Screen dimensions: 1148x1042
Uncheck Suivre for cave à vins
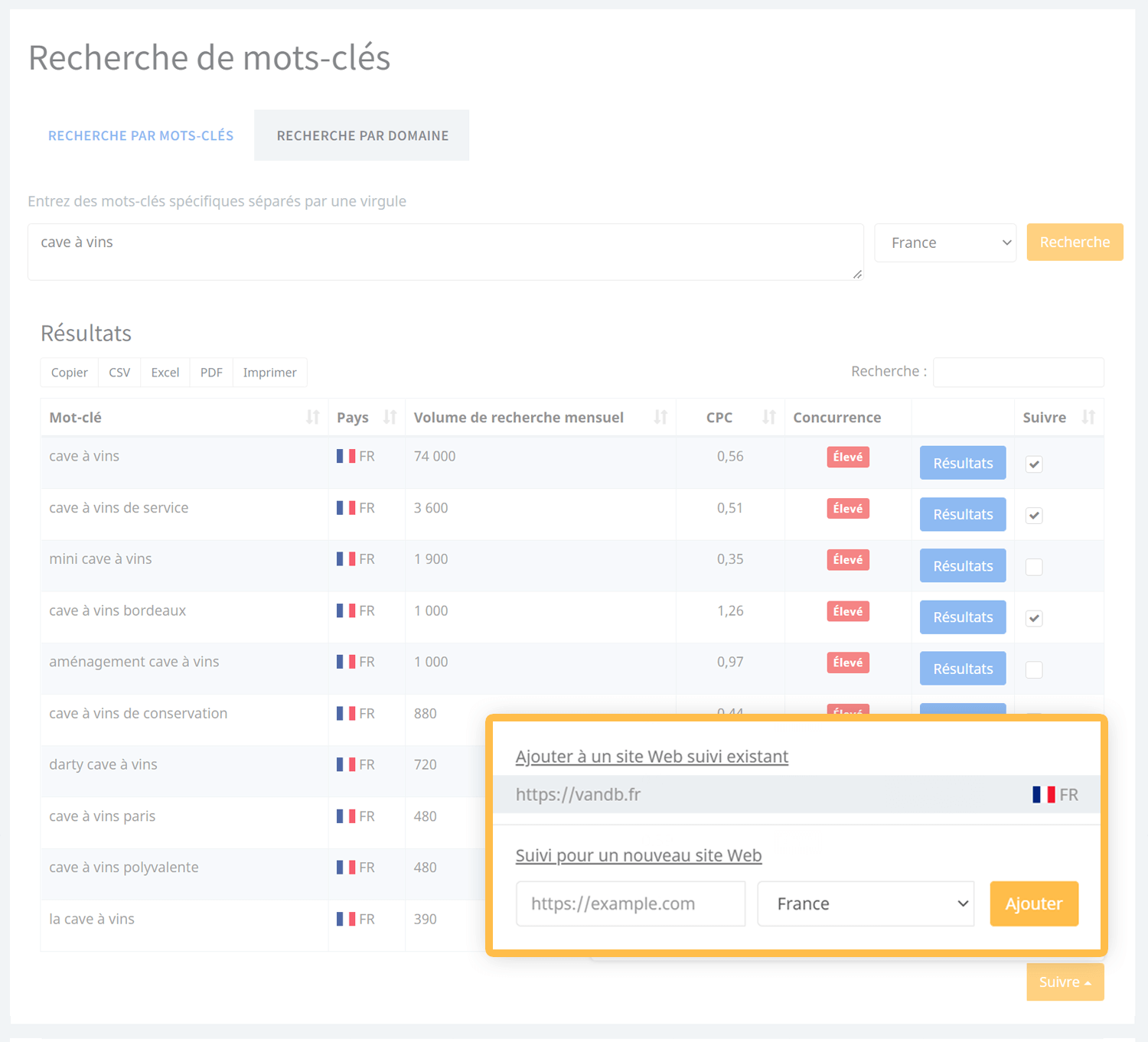click(1034, 464)
